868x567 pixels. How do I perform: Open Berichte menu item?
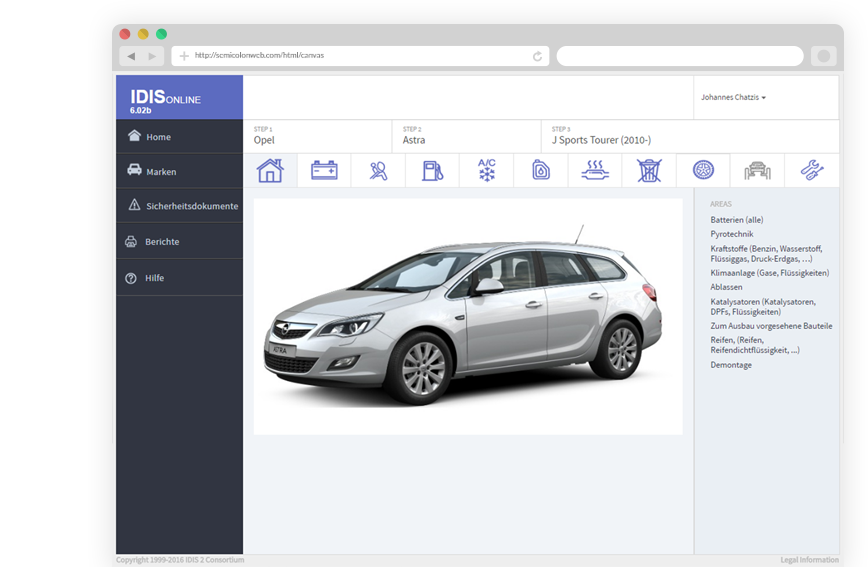pos(179,241)
